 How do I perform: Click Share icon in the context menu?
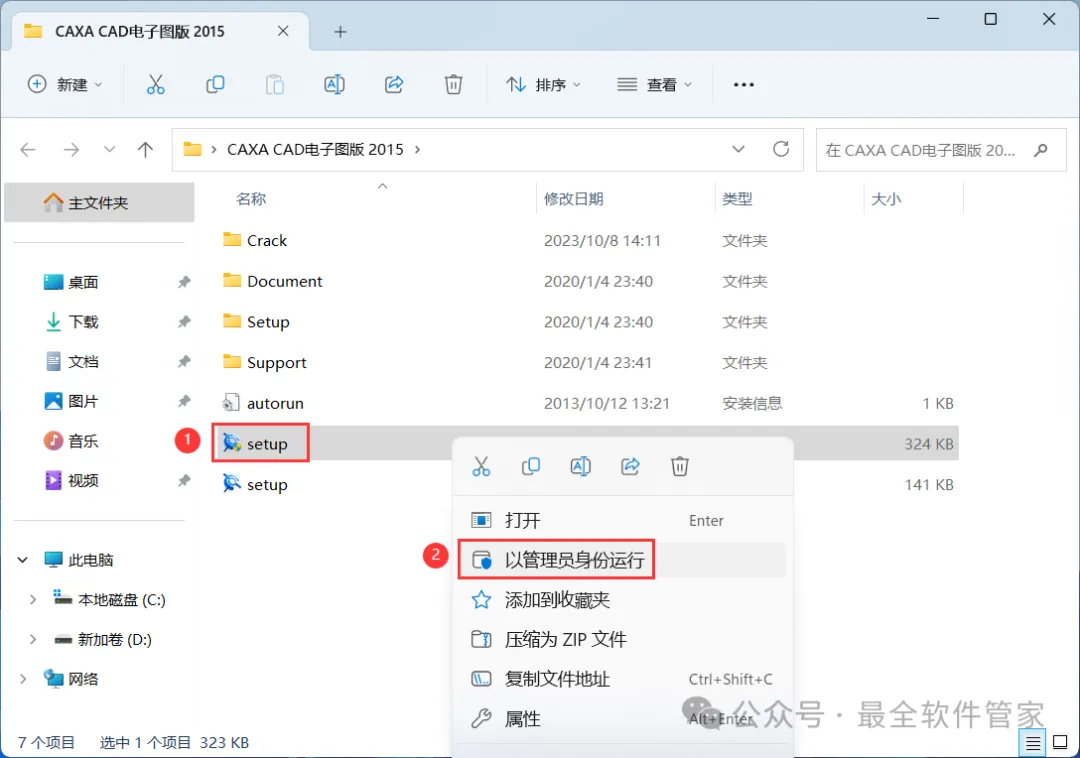(x=630, y=466)
